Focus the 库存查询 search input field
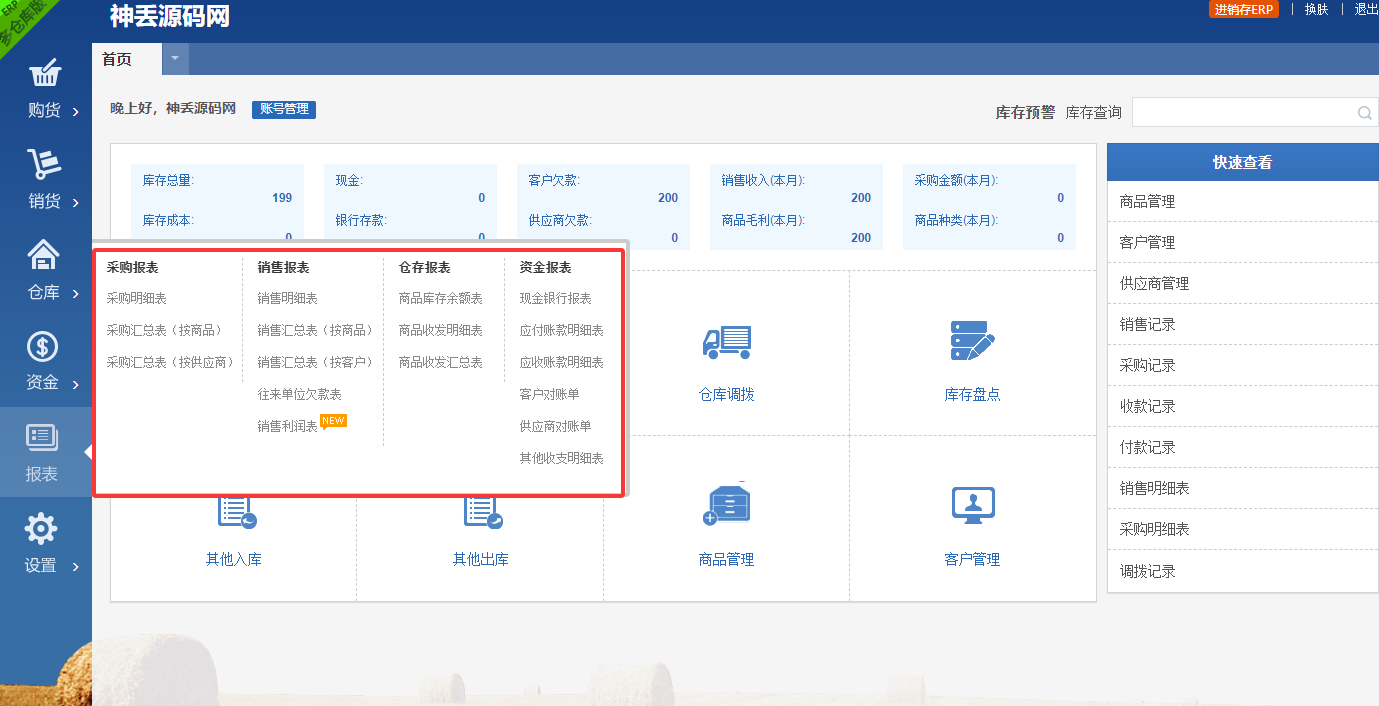The image size is (1379, 706). tap(1242, 113)
